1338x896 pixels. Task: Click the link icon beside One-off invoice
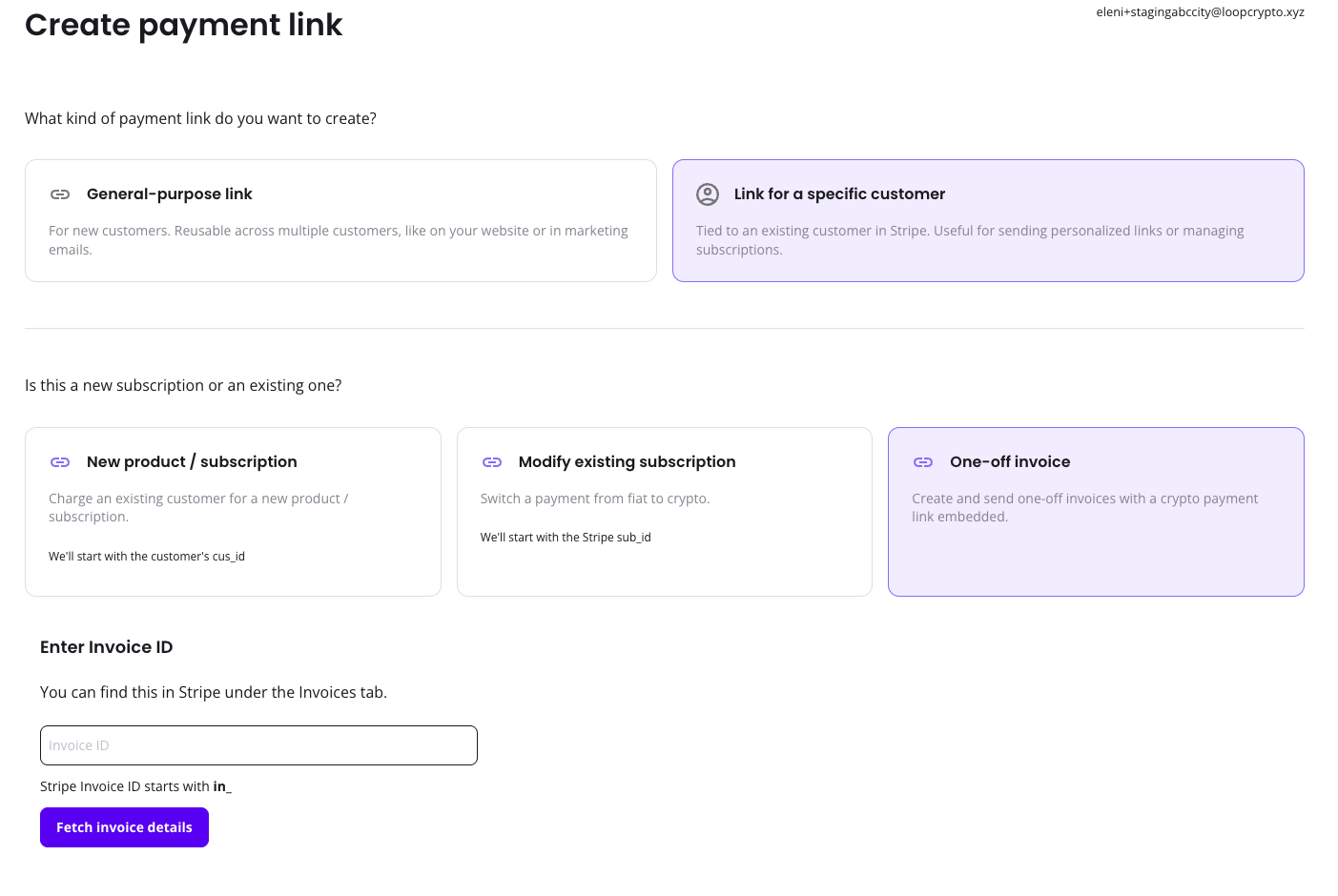pos(923,462)
